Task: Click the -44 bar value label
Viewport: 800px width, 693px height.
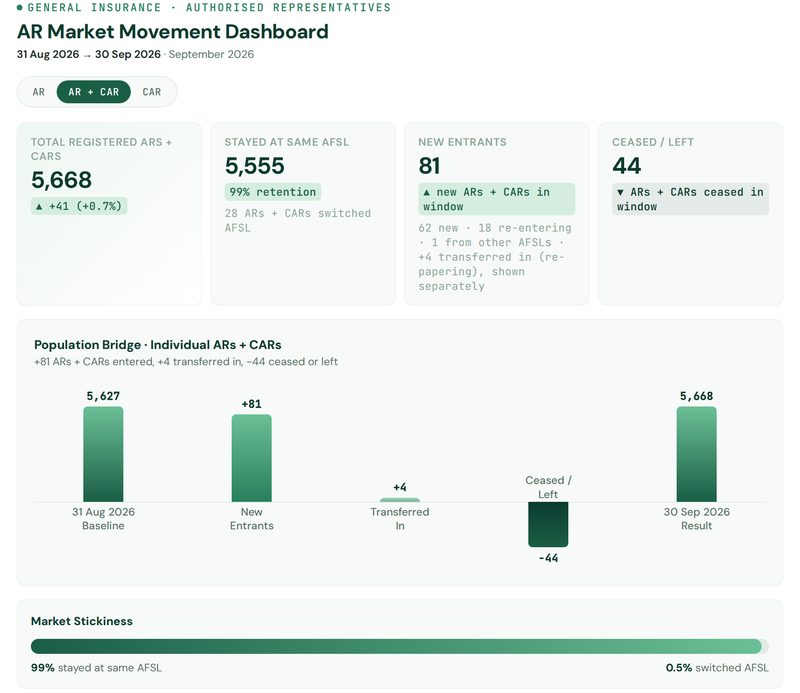Action: click(548, 558)
